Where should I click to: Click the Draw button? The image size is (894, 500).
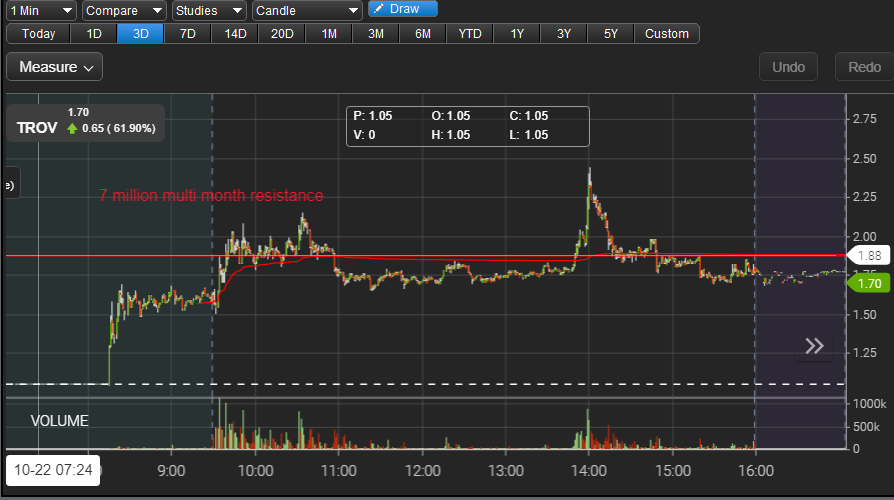click(x=403, y=9)
